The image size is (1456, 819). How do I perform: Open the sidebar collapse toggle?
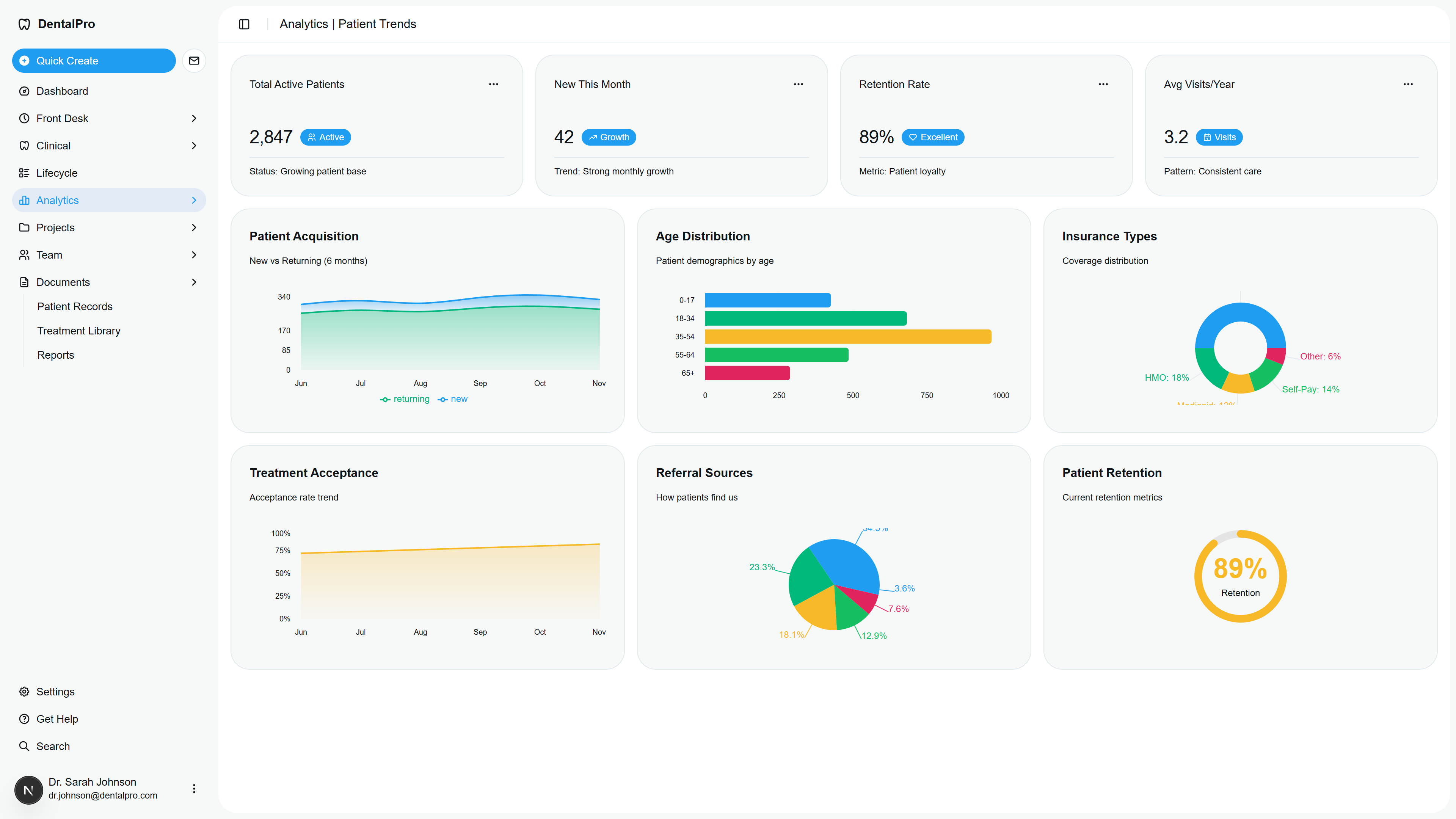click(244, 24)
